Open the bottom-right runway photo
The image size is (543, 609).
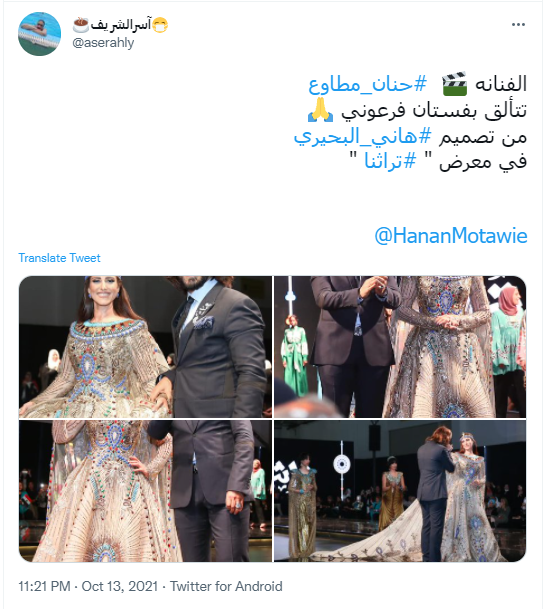coord(400,491)
